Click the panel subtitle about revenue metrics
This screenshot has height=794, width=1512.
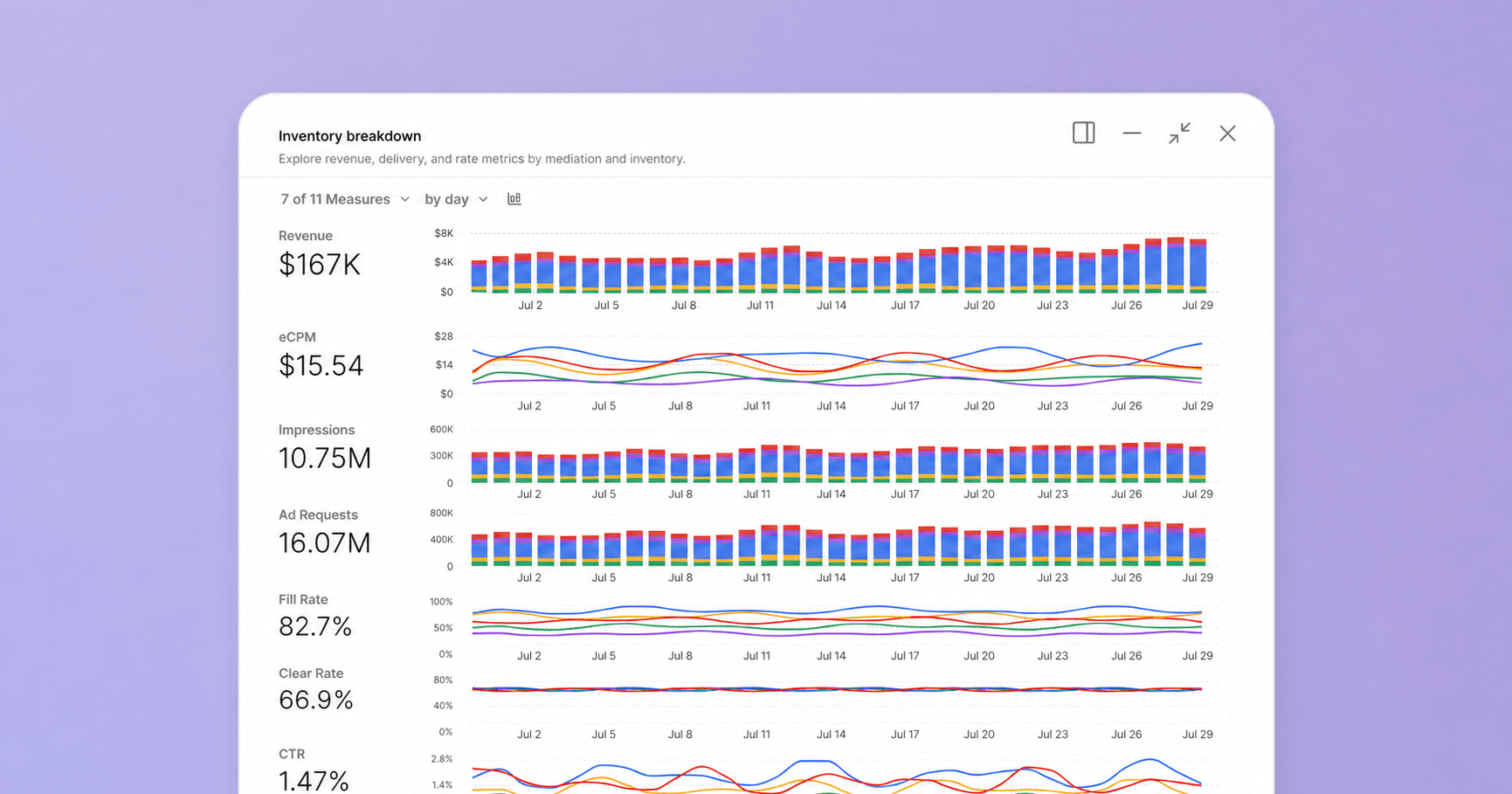pos(481,159)
